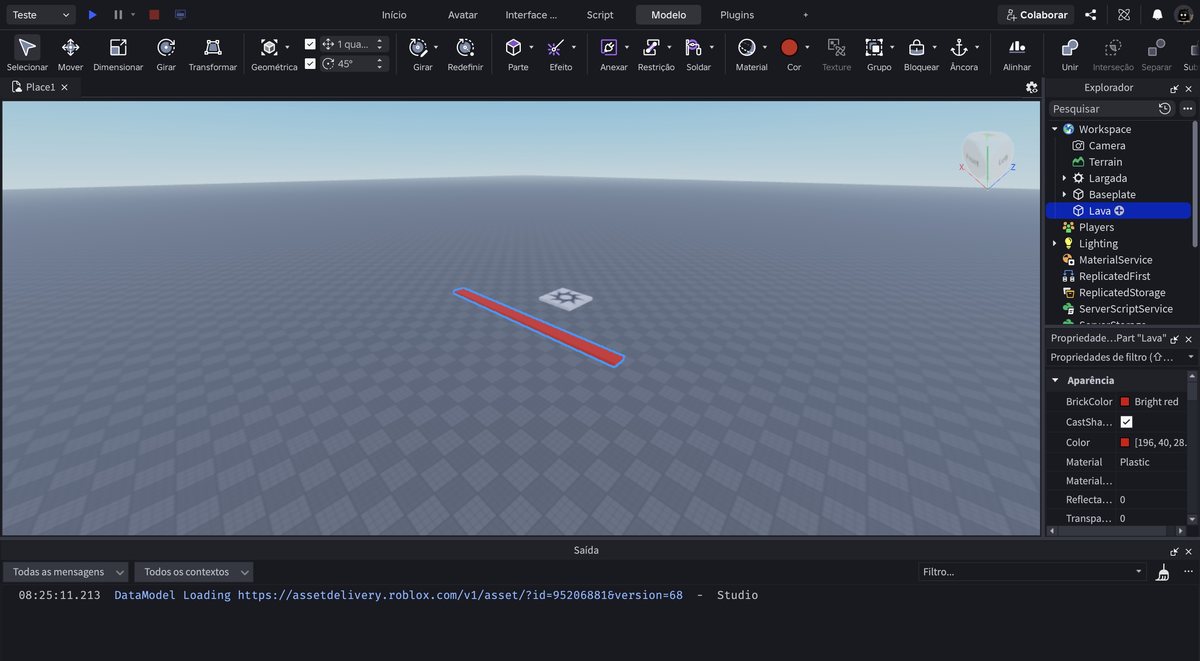Expand the Lighting service
This screenshot has width=1200, height=661.
(x=1054, y=243)
